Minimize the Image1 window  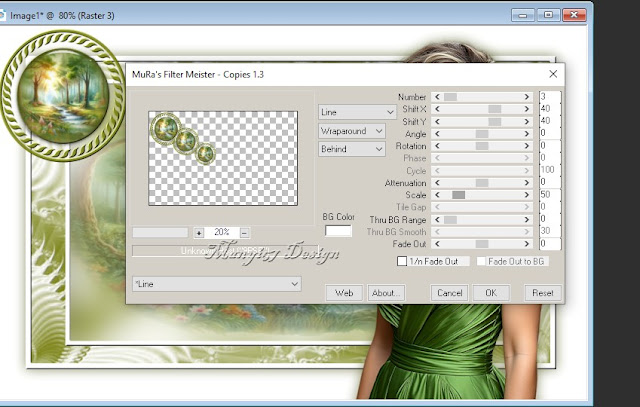(522, 15)
